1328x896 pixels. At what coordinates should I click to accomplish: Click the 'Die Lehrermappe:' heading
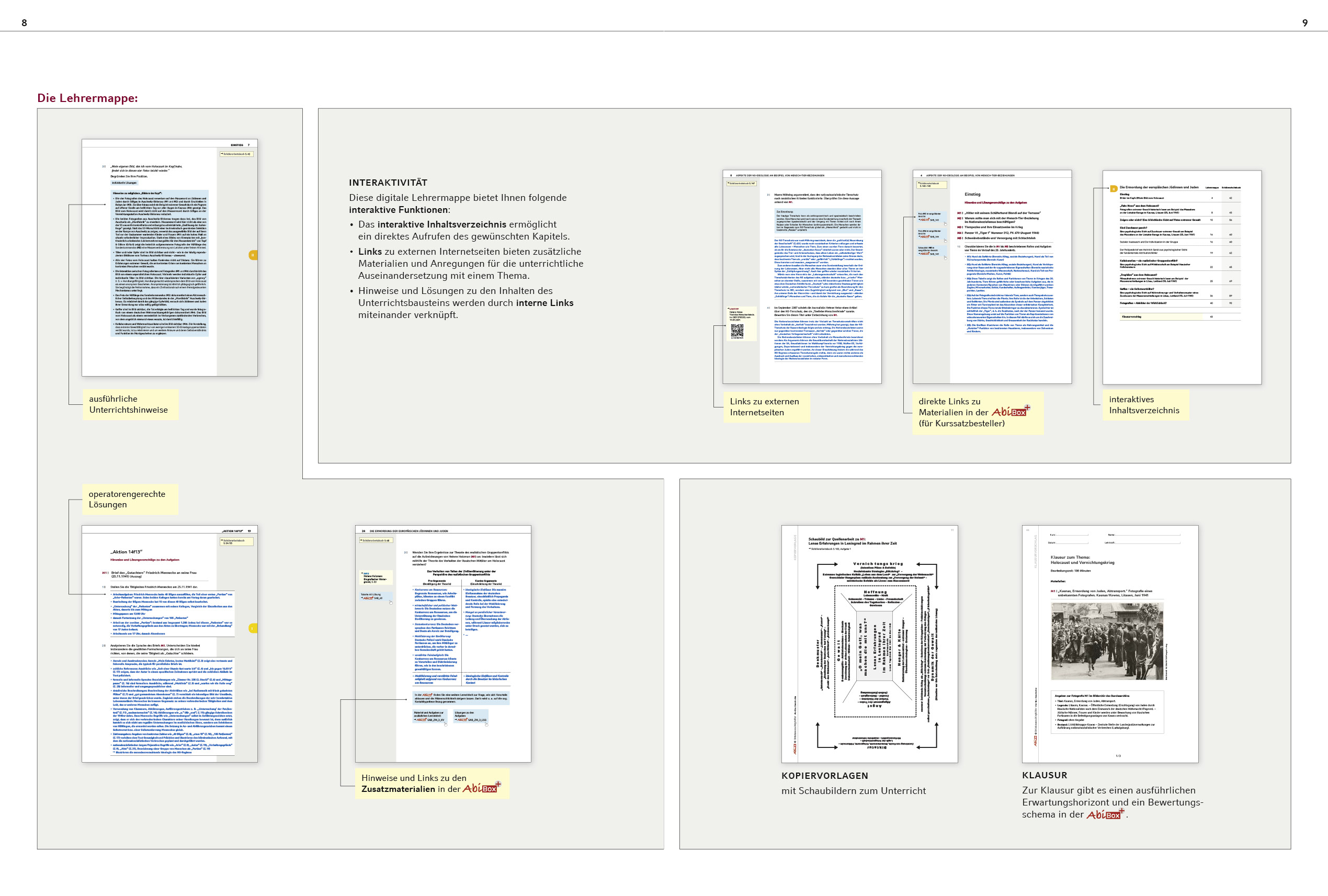87,98
